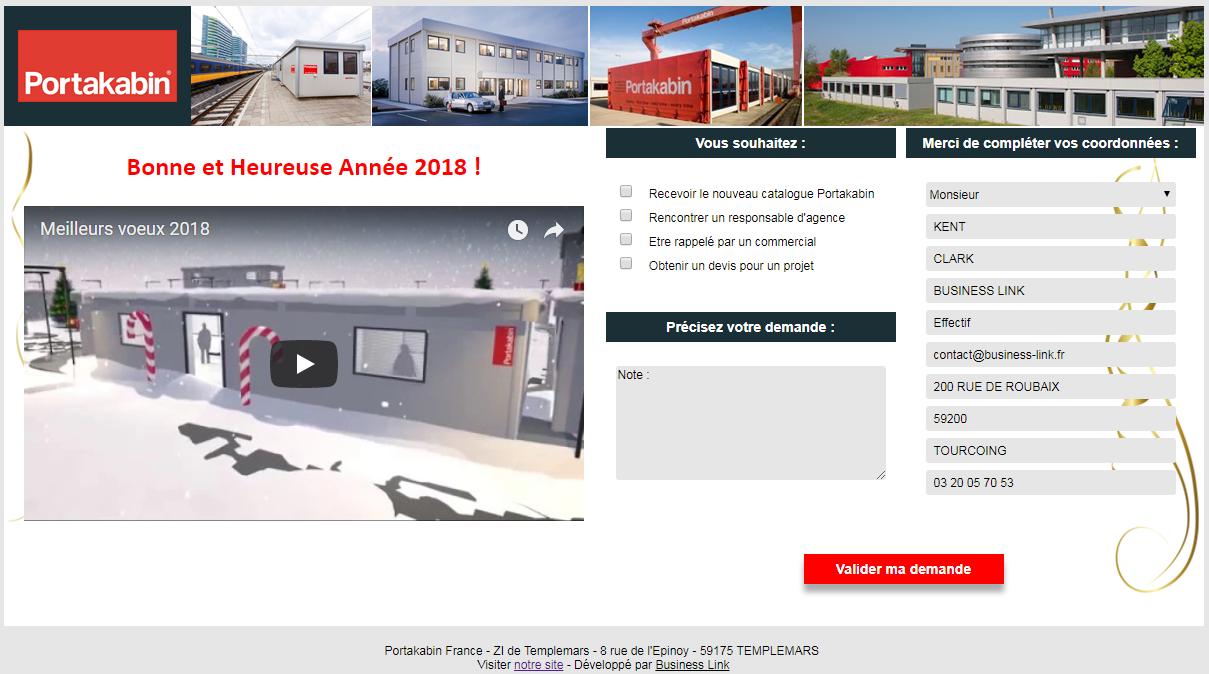Click the Note textarea
This screenshot has height=674, width=1209.
pos(750,423)
